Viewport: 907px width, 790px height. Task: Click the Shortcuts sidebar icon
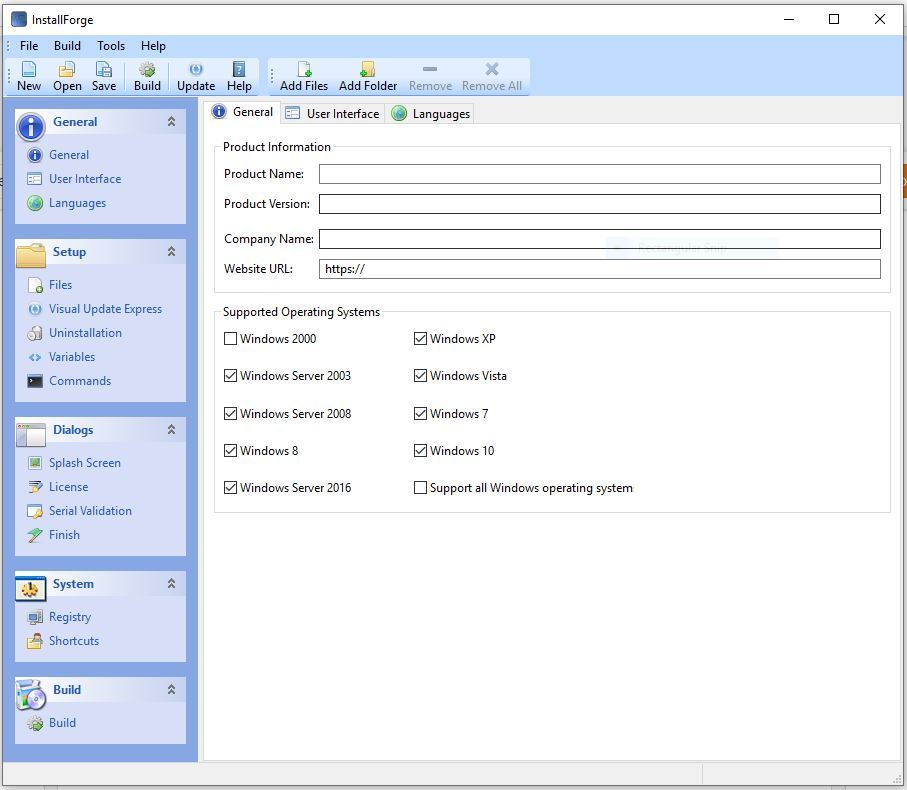(x=35, y=641)
